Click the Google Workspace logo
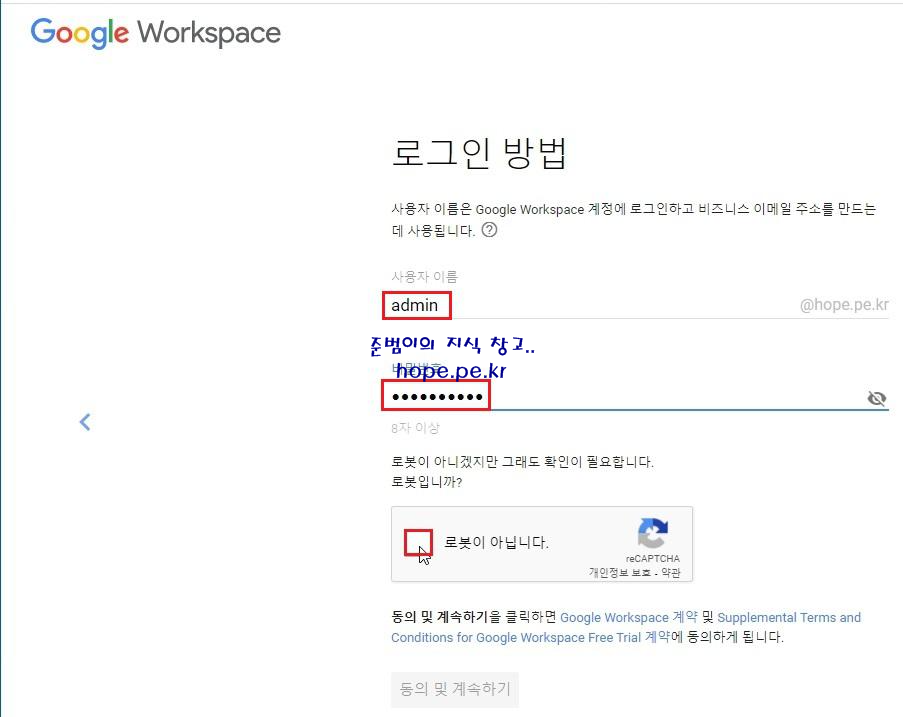Viewport: 903px width, 717px height. [x=155, y=33]
